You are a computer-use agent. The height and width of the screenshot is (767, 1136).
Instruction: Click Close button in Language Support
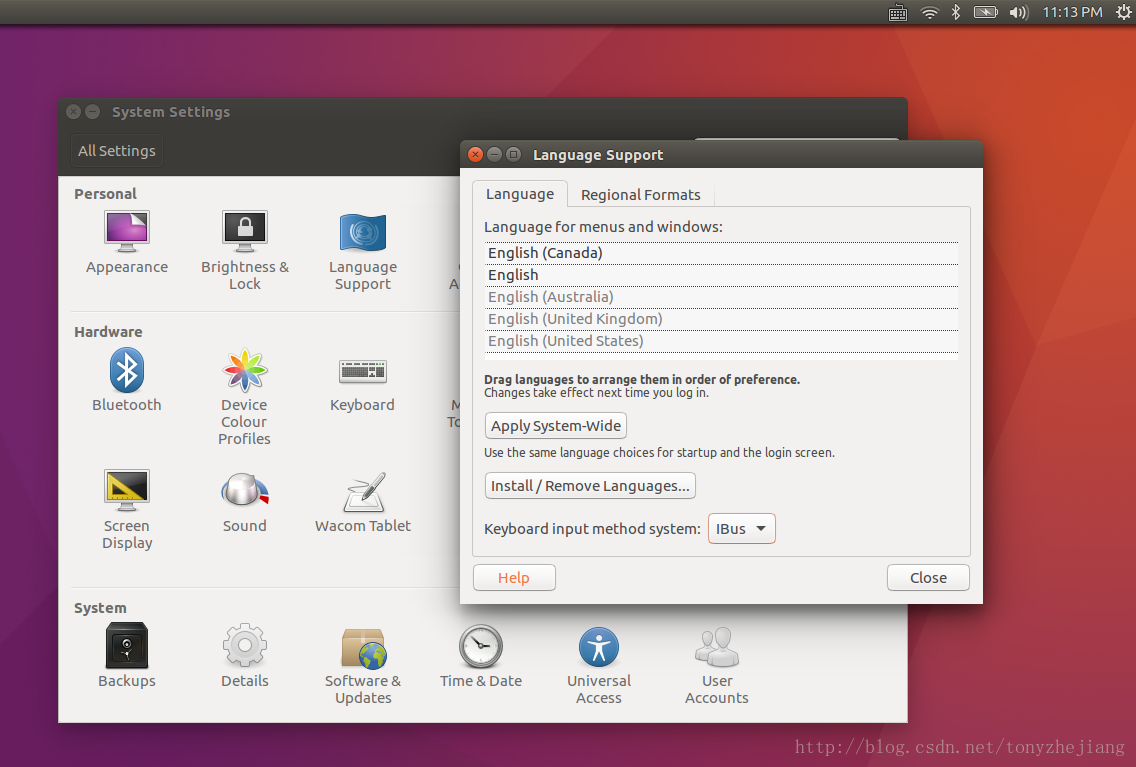(928, 578)
